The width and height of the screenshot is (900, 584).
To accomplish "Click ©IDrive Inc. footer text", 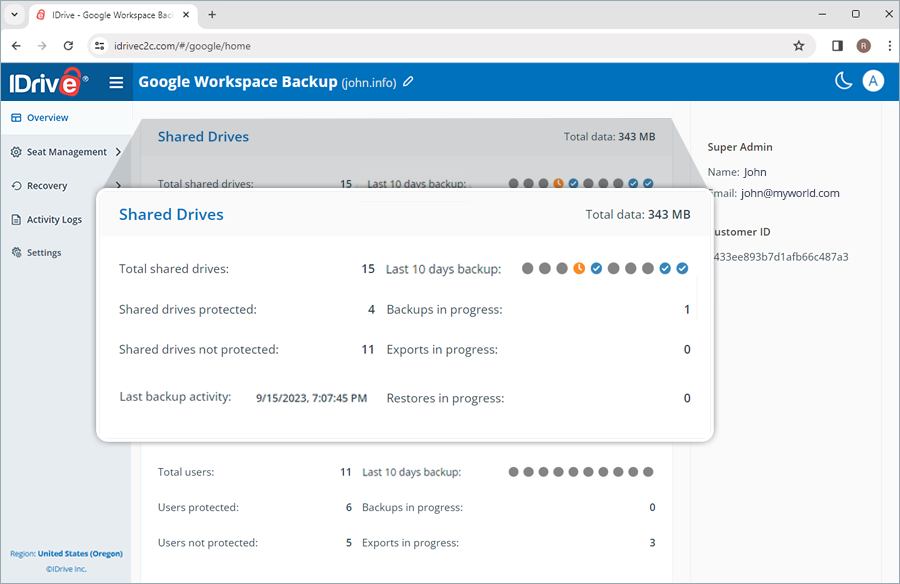I will click(66, 569).
